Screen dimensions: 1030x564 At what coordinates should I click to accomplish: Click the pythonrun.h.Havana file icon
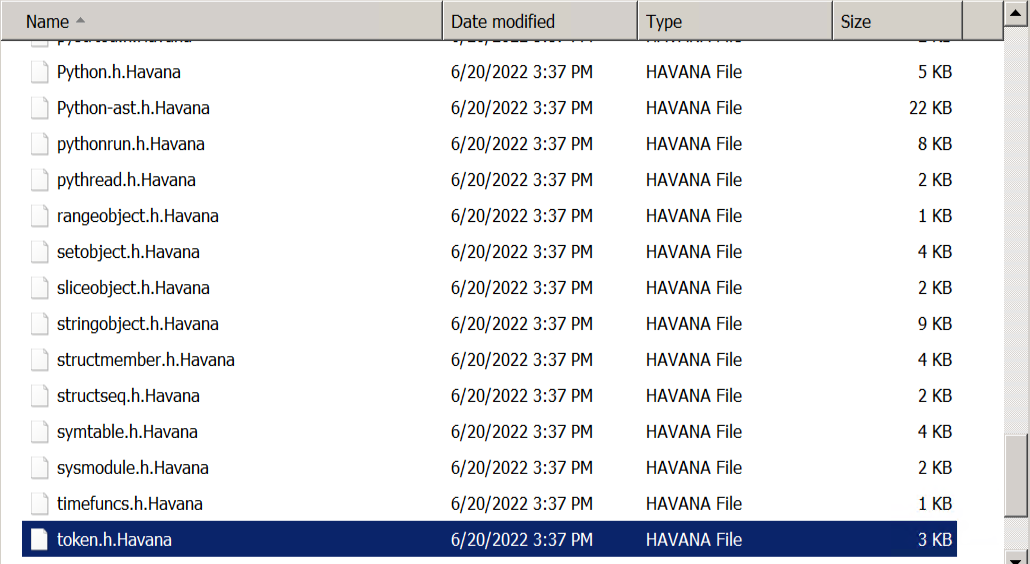39,144
